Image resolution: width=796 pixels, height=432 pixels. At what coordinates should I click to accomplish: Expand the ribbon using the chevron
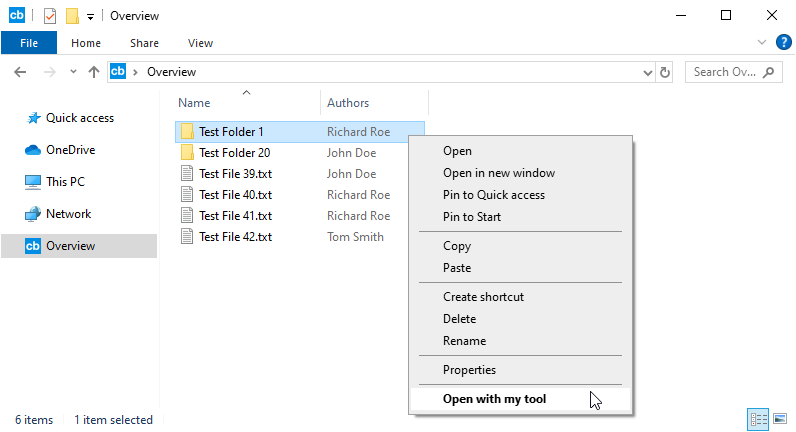pos(762,43)
